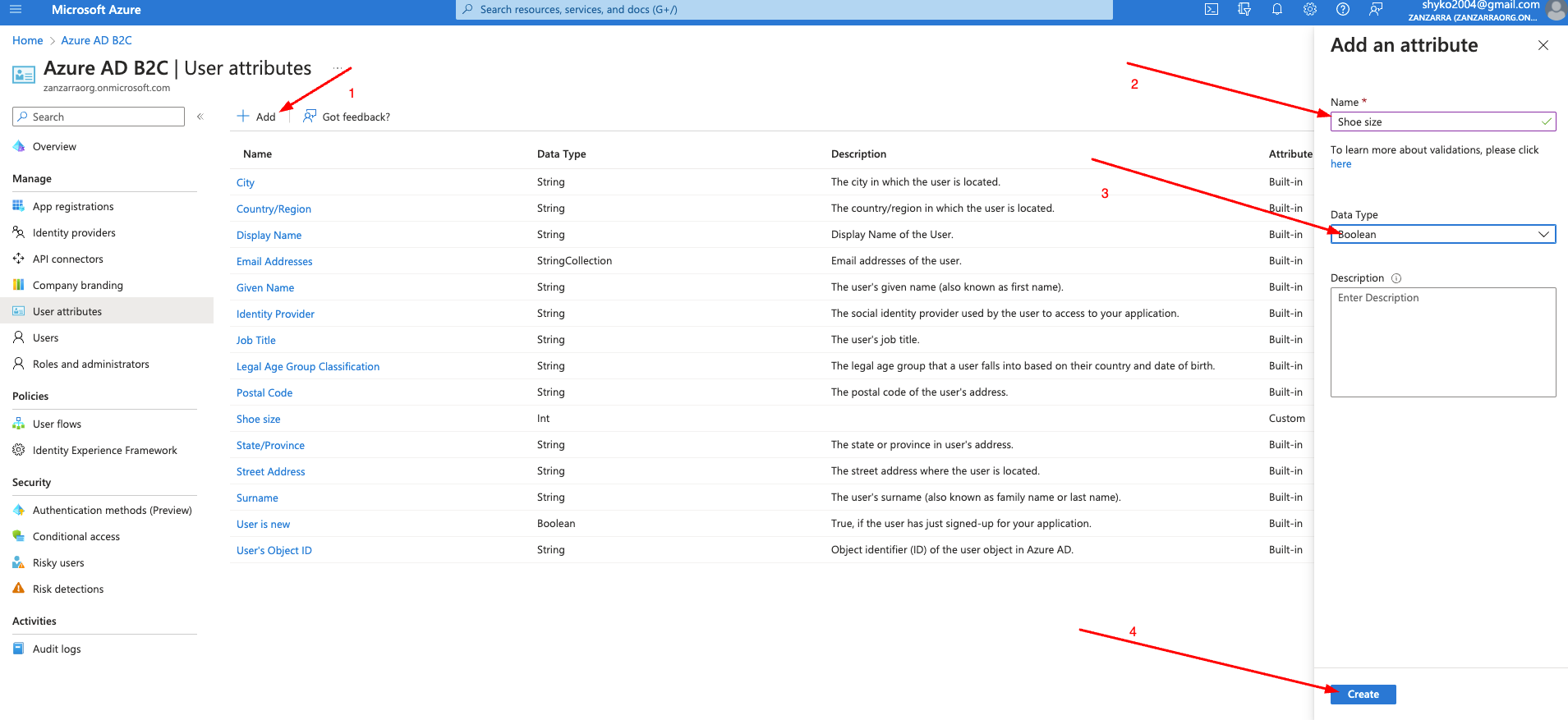Close the Add an attribute panel
Viewport: 1568px width, 720px height.
[x=1543, y=45]
